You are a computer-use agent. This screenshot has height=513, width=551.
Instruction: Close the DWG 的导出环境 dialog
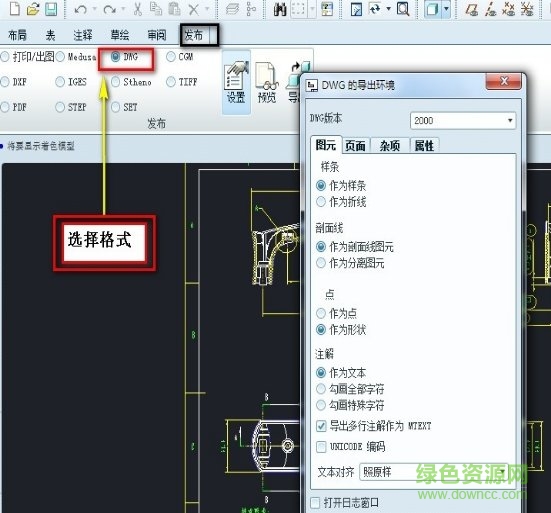click(504, 82)
